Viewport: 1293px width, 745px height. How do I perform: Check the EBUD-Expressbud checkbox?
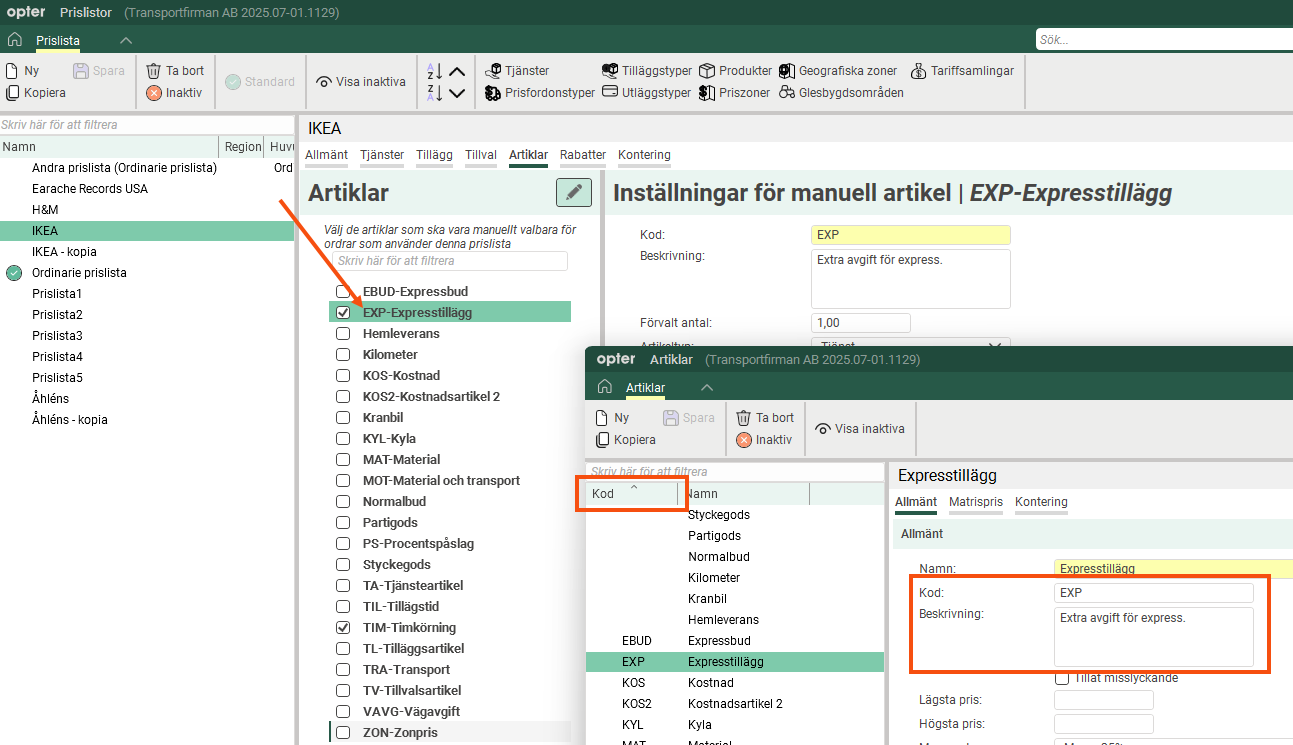tap(343, 292)
